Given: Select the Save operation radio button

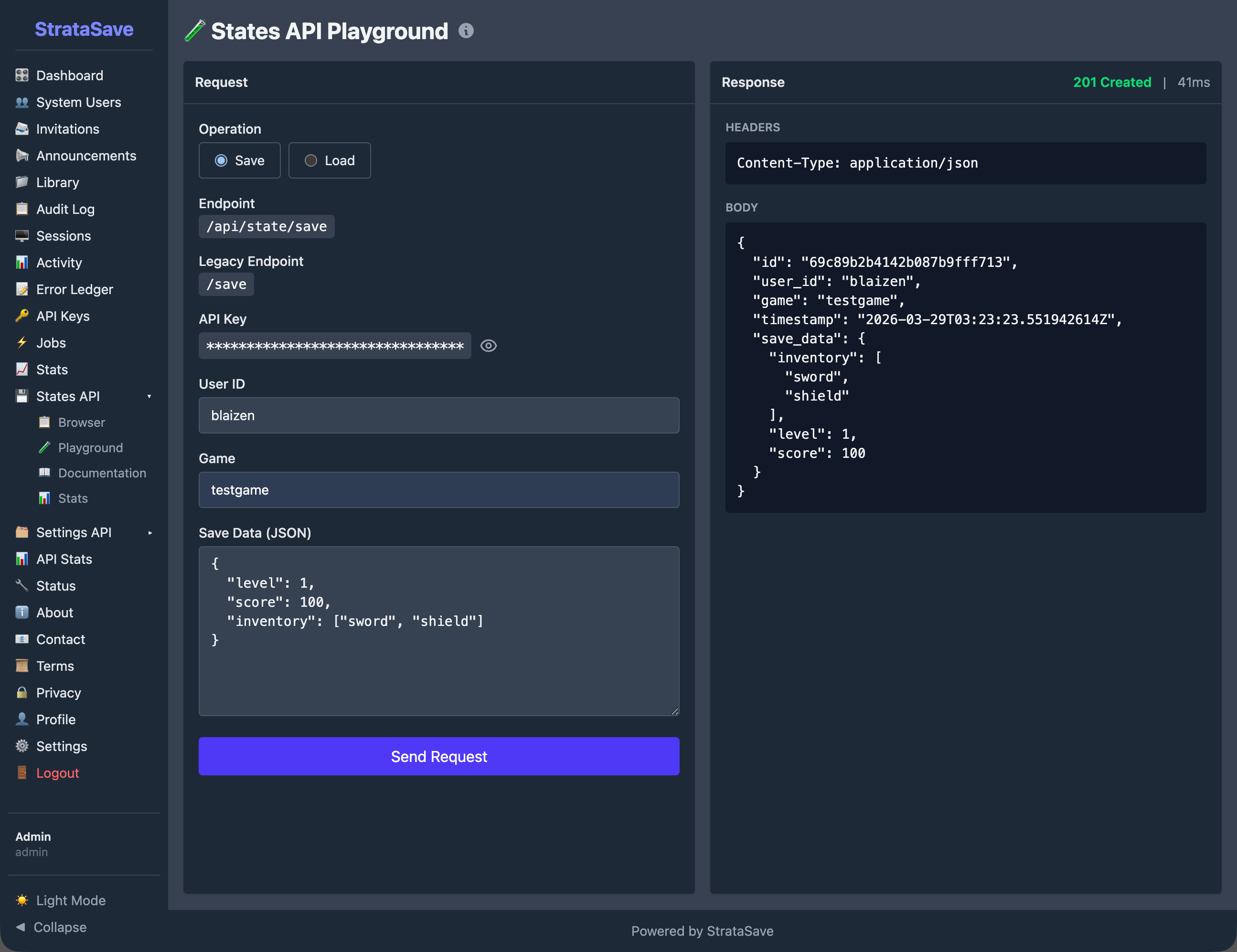Looking at the screenshot, I should [x=221, y=160].
